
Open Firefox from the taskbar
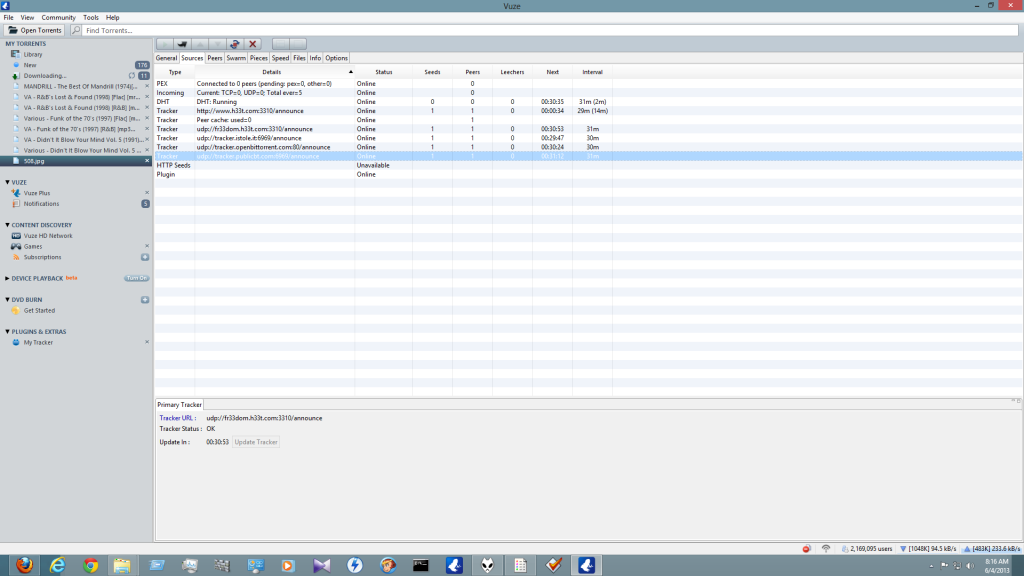[24, 565]
